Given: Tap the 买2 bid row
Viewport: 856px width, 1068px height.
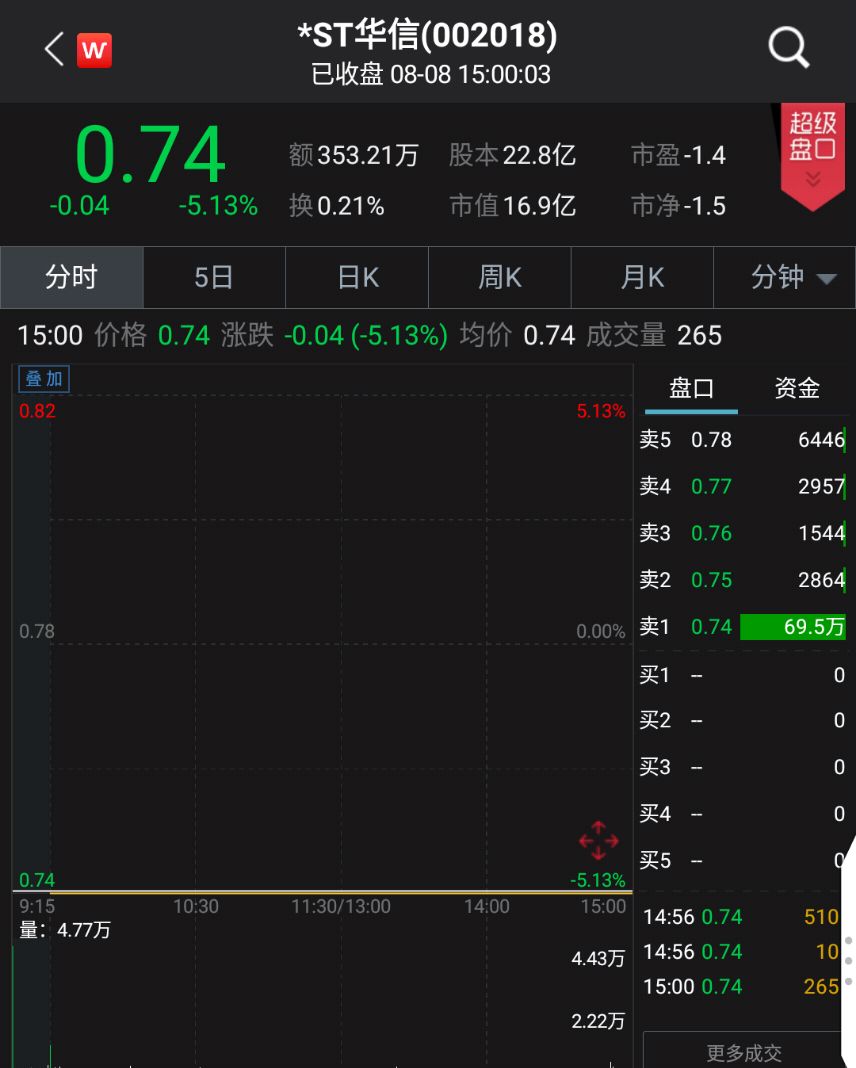Looking at the screenshot, I should (742, 721).
